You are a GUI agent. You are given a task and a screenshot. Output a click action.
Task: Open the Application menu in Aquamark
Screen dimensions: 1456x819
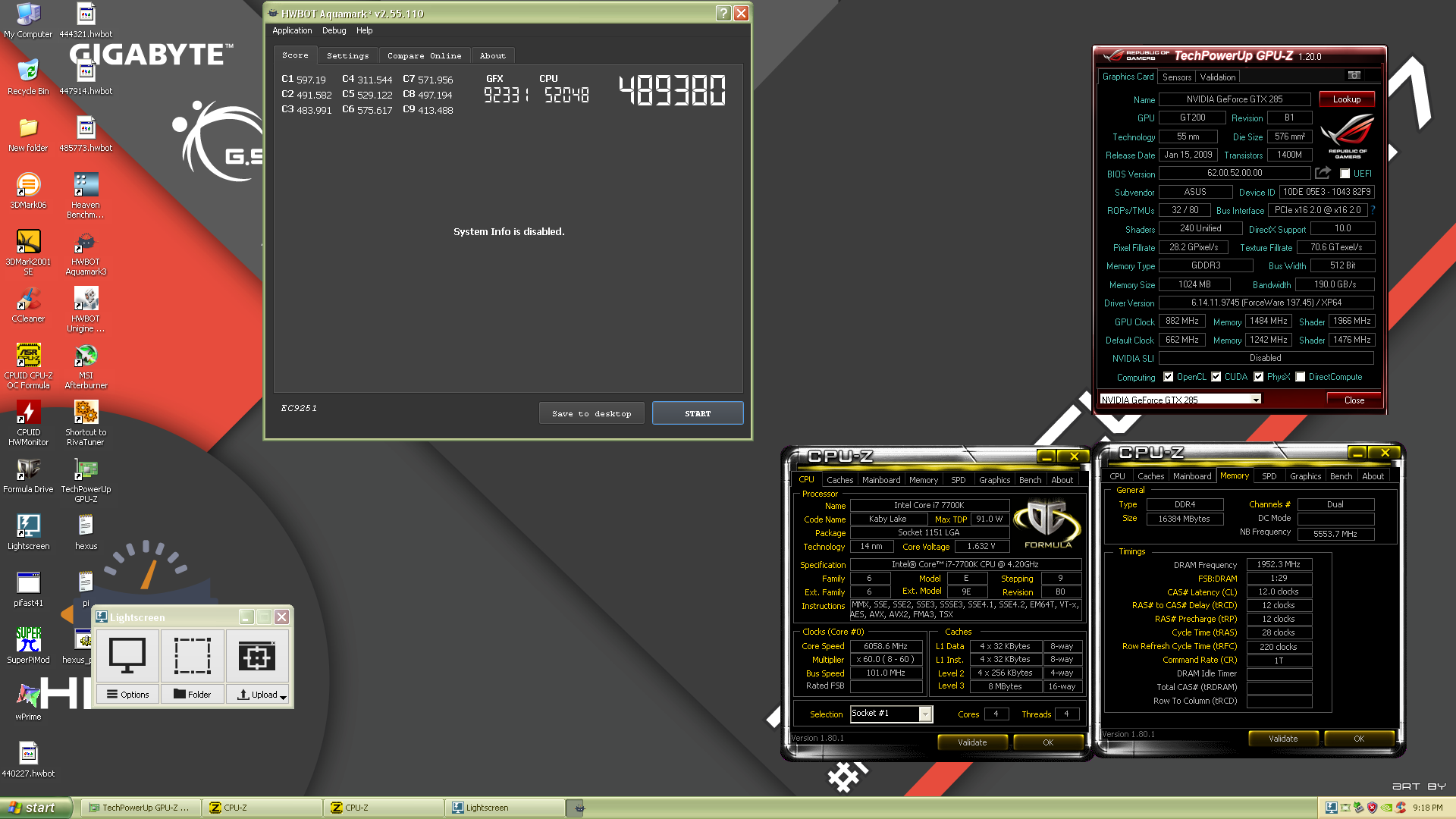pos(292,30)
